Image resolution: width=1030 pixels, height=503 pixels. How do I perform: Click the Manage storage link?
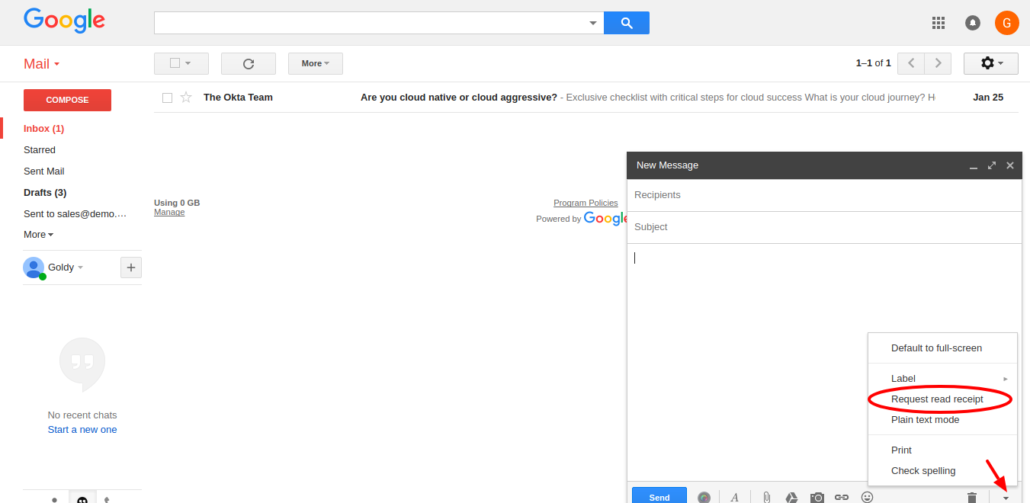click(x=169, y=212)
